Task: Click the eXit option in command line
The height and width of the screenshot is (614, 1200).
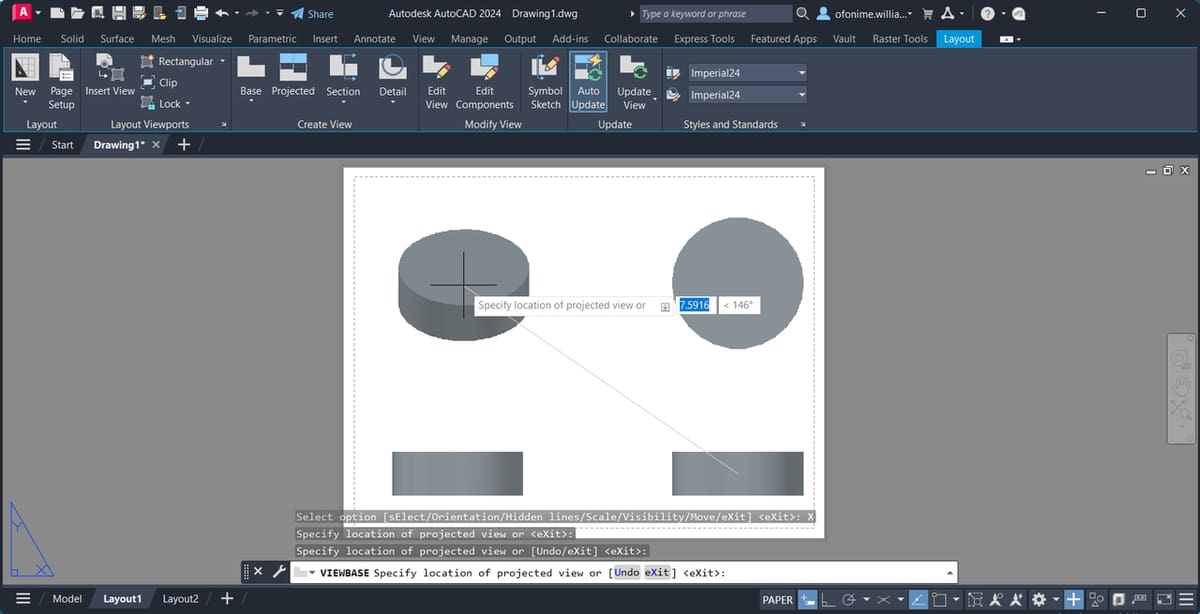Action: click(x=657, y=573)
